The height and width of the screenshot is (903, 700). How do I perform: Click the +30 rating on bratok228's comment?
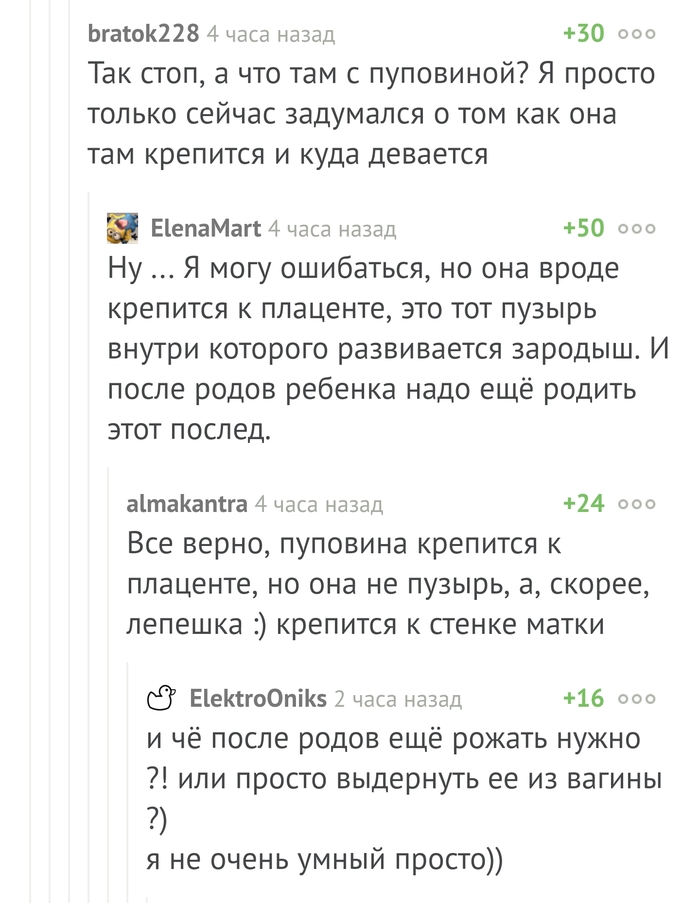tap(584, 33)
